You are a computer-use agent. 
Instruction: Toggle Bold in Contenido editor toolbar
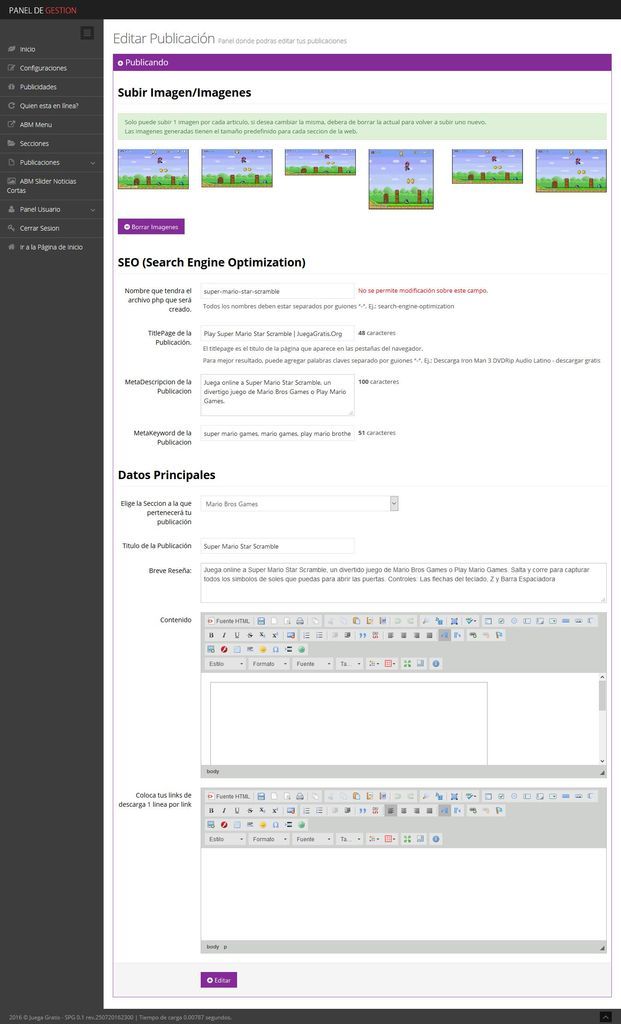211,635
